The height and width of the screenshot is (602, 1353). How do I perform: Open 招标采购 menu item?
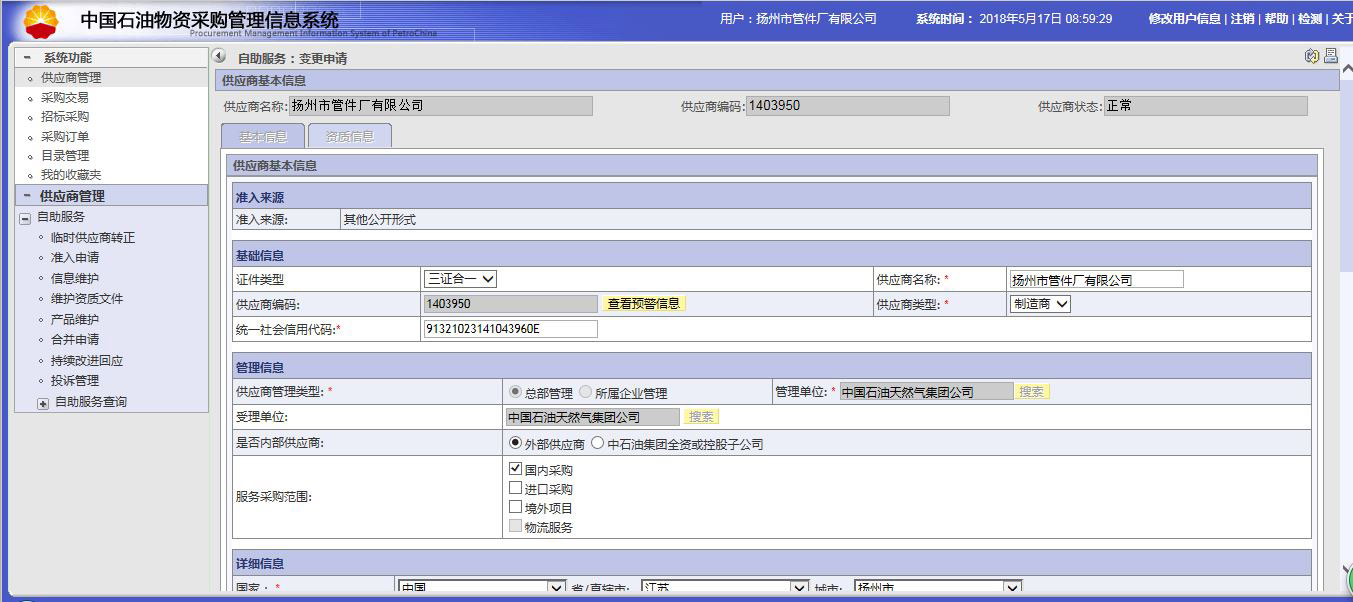point(65,117)
